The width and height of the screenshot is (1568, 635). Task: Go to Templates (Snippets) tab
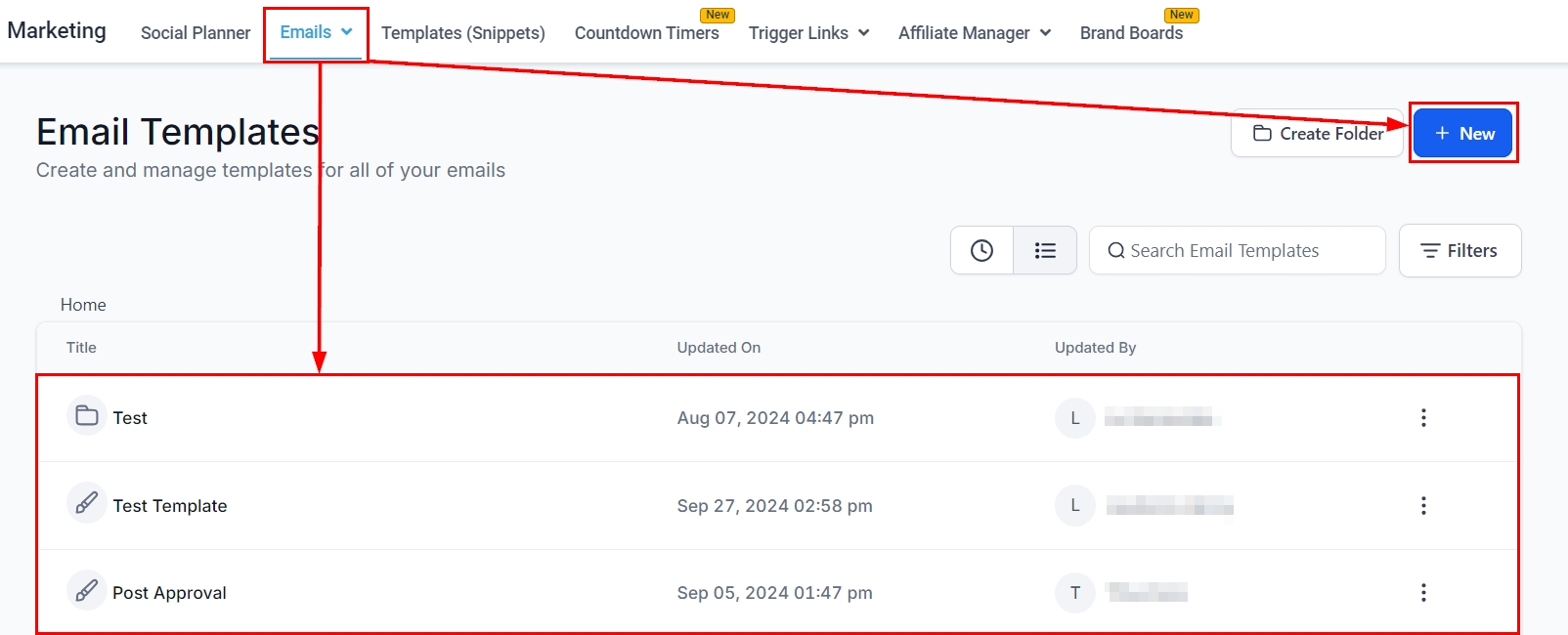point(463,33)
